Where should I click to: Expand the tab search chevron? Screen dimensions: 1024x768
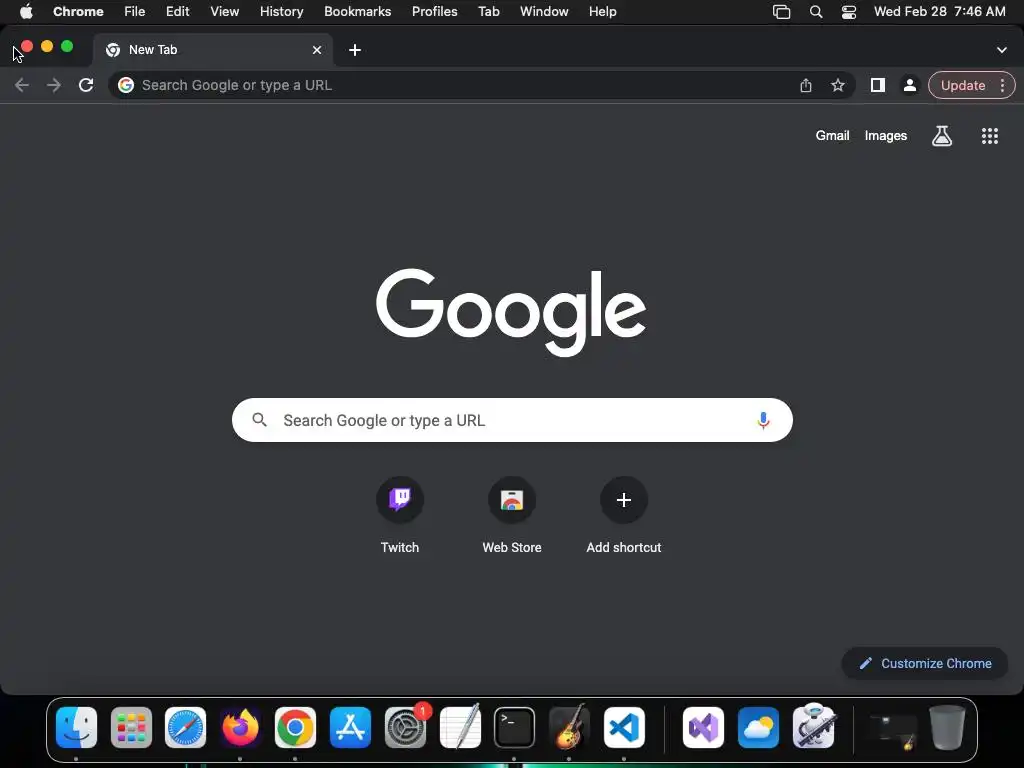click(x=1002, y=50)
